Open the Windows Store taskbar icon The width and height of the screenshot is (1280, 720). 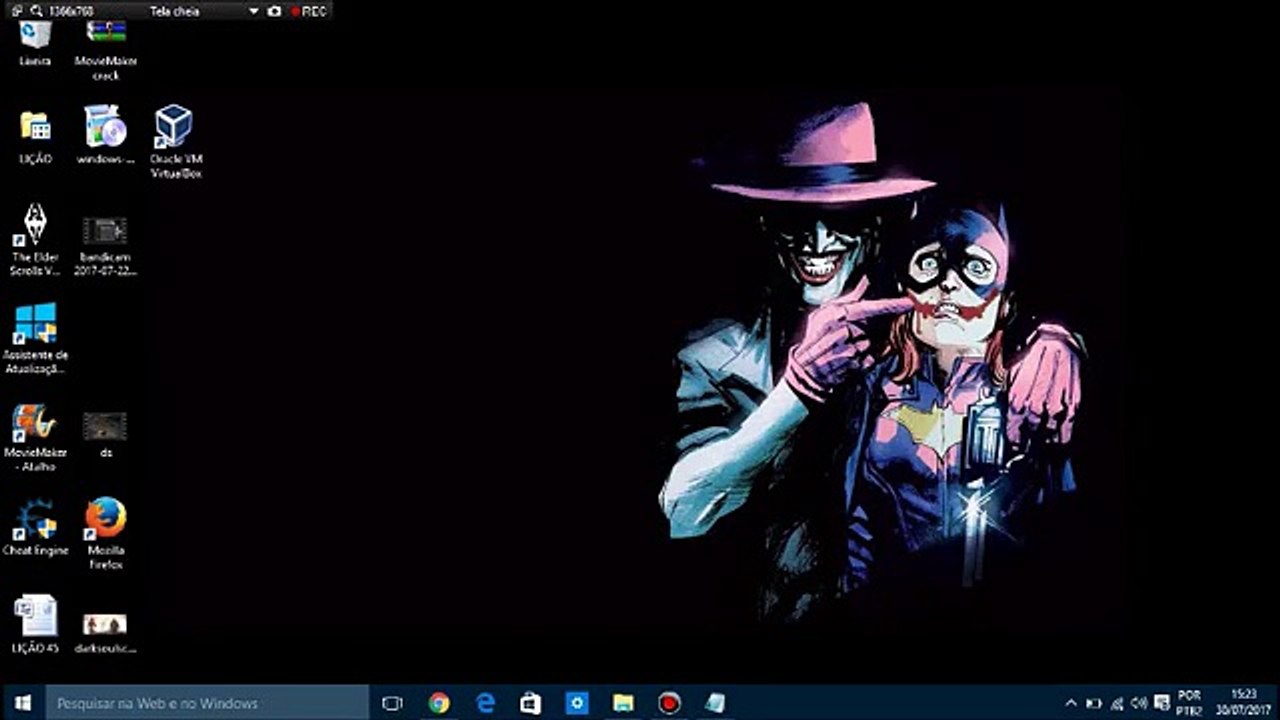click(531, 703)
